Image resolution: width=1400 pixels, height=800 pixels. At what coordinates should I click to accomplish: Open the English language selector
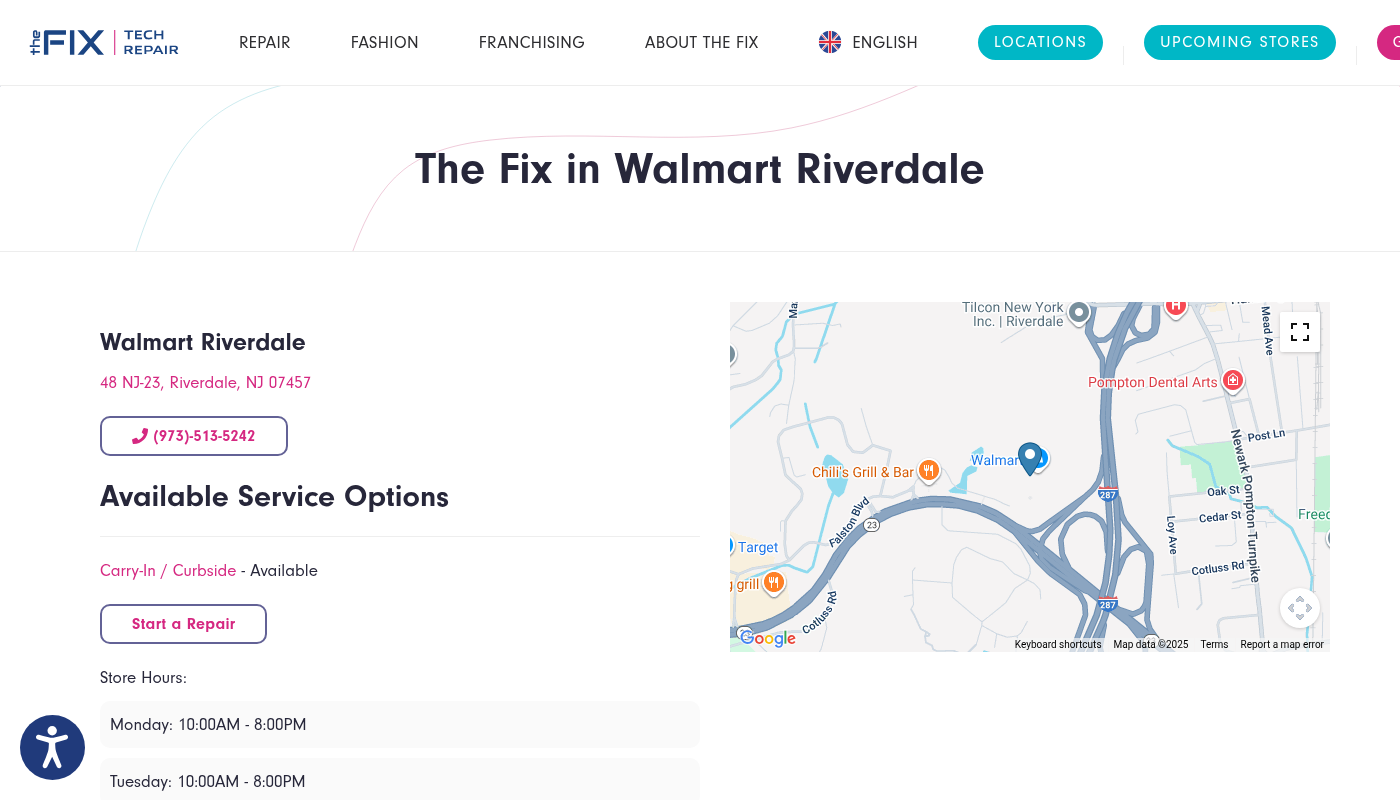pos(867,42)
